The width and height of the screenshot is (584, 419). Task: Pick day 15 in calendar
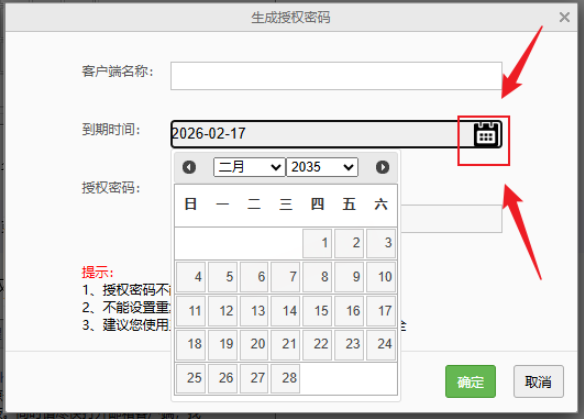pos(317,311)
